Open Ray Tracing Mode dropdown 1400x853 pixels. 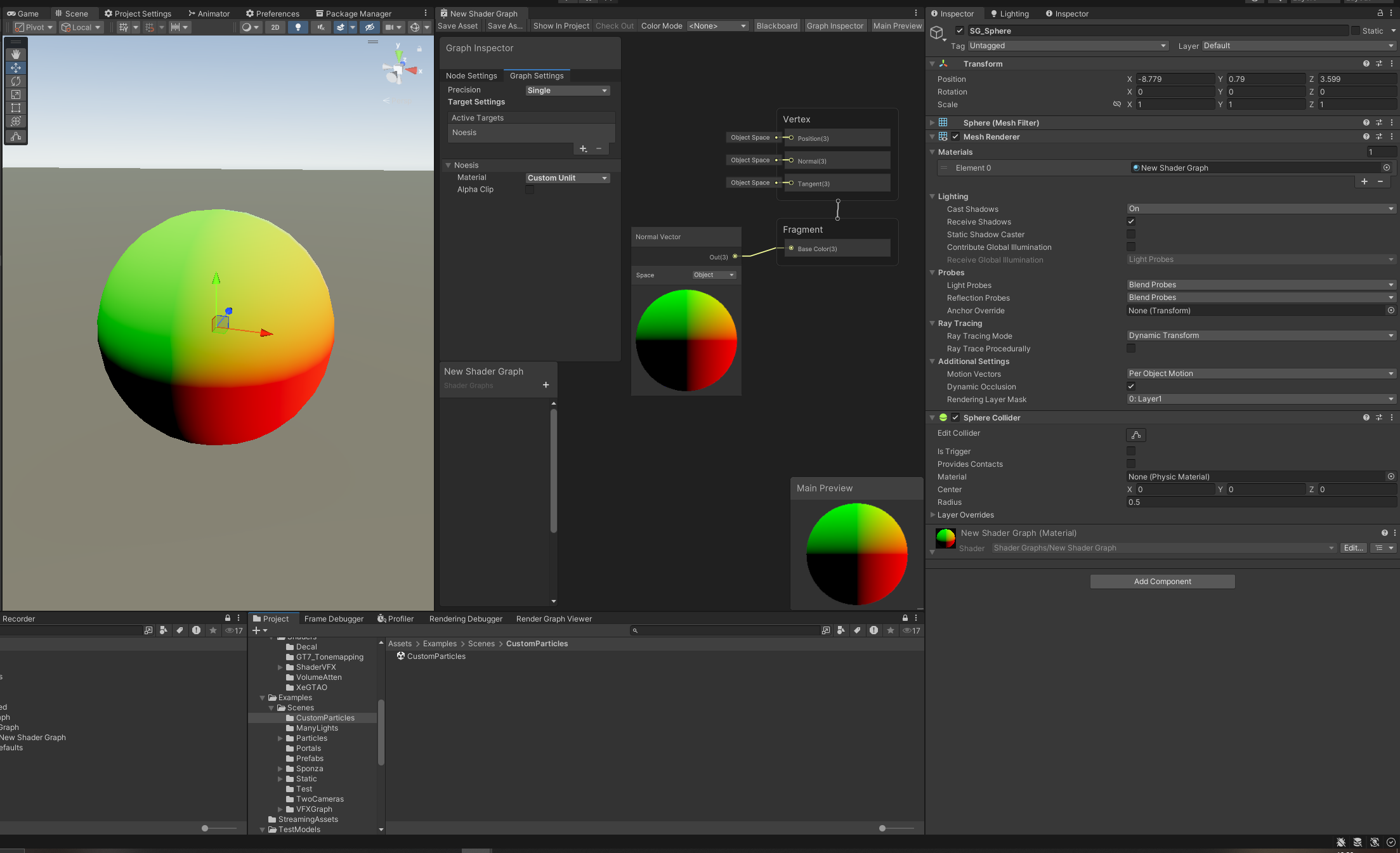pos(1261,335)
